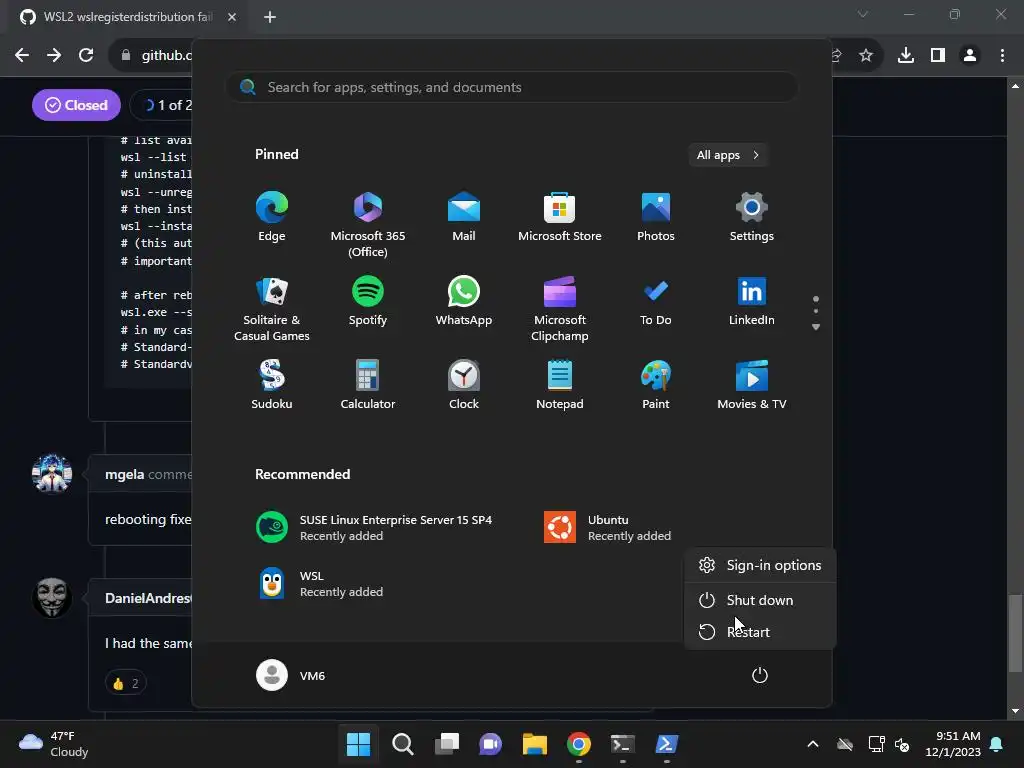Open Chrome downloads
The height and width of the screenshot is (768, 1024).
click(x=906, y=56)
